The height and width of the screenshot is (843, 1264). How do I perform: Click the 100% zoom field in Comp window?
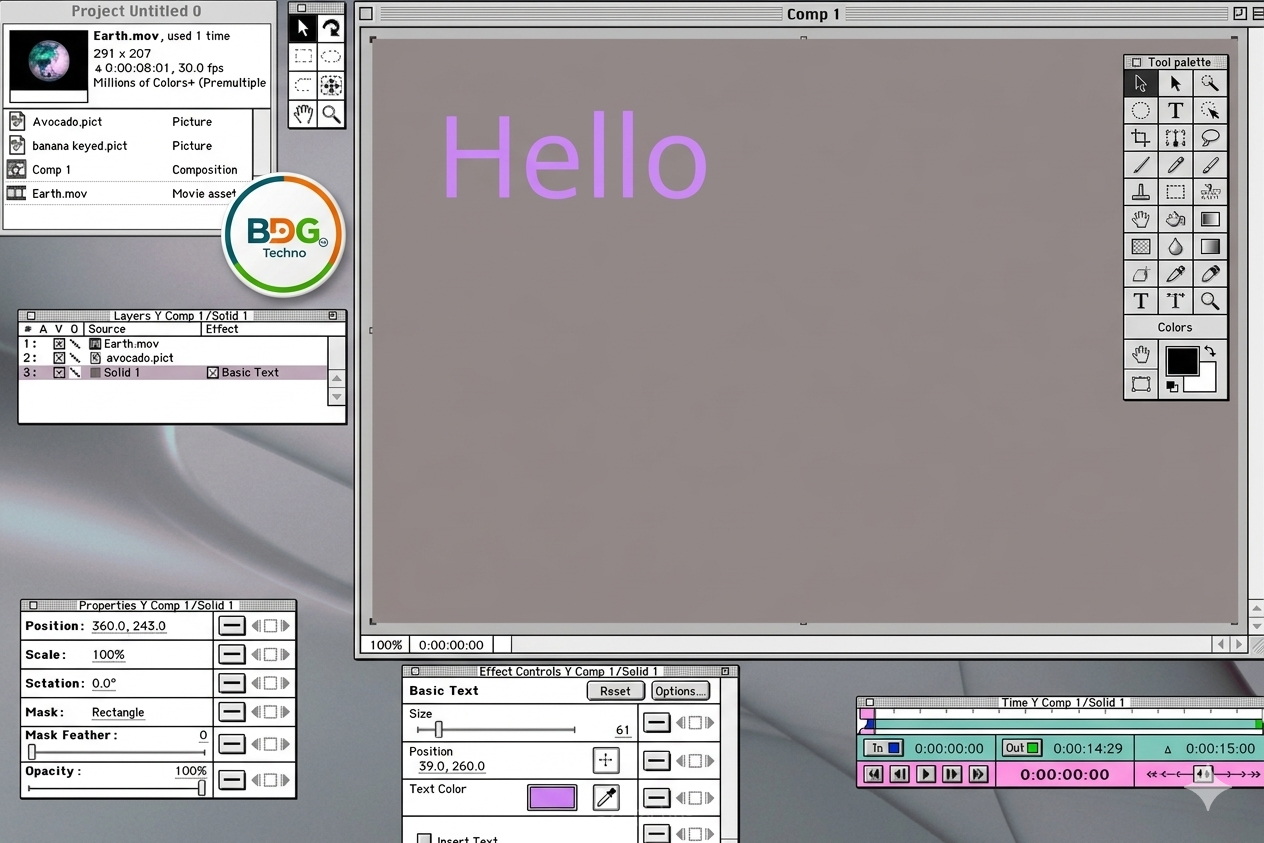[x=386, y=645]
